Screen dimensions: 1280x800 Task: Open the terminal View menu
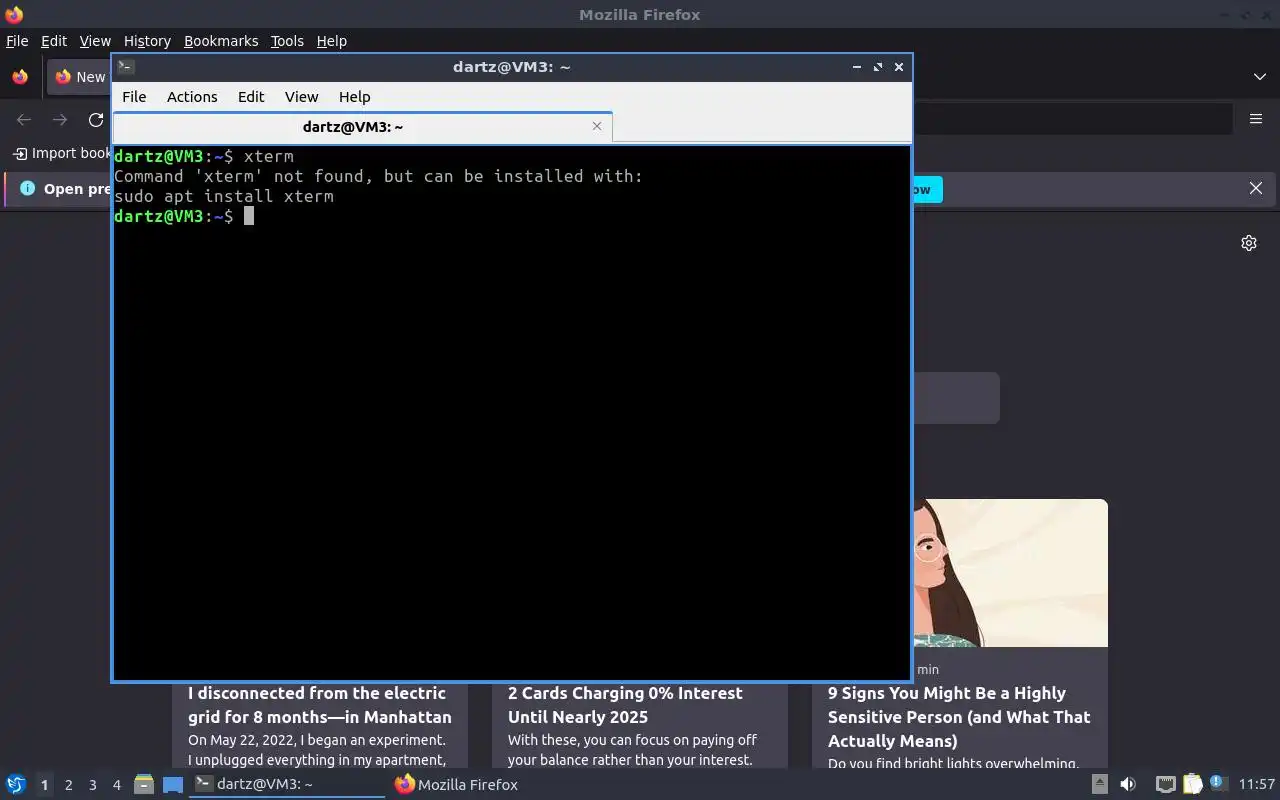pyautogui.click(x=301, y=97)
